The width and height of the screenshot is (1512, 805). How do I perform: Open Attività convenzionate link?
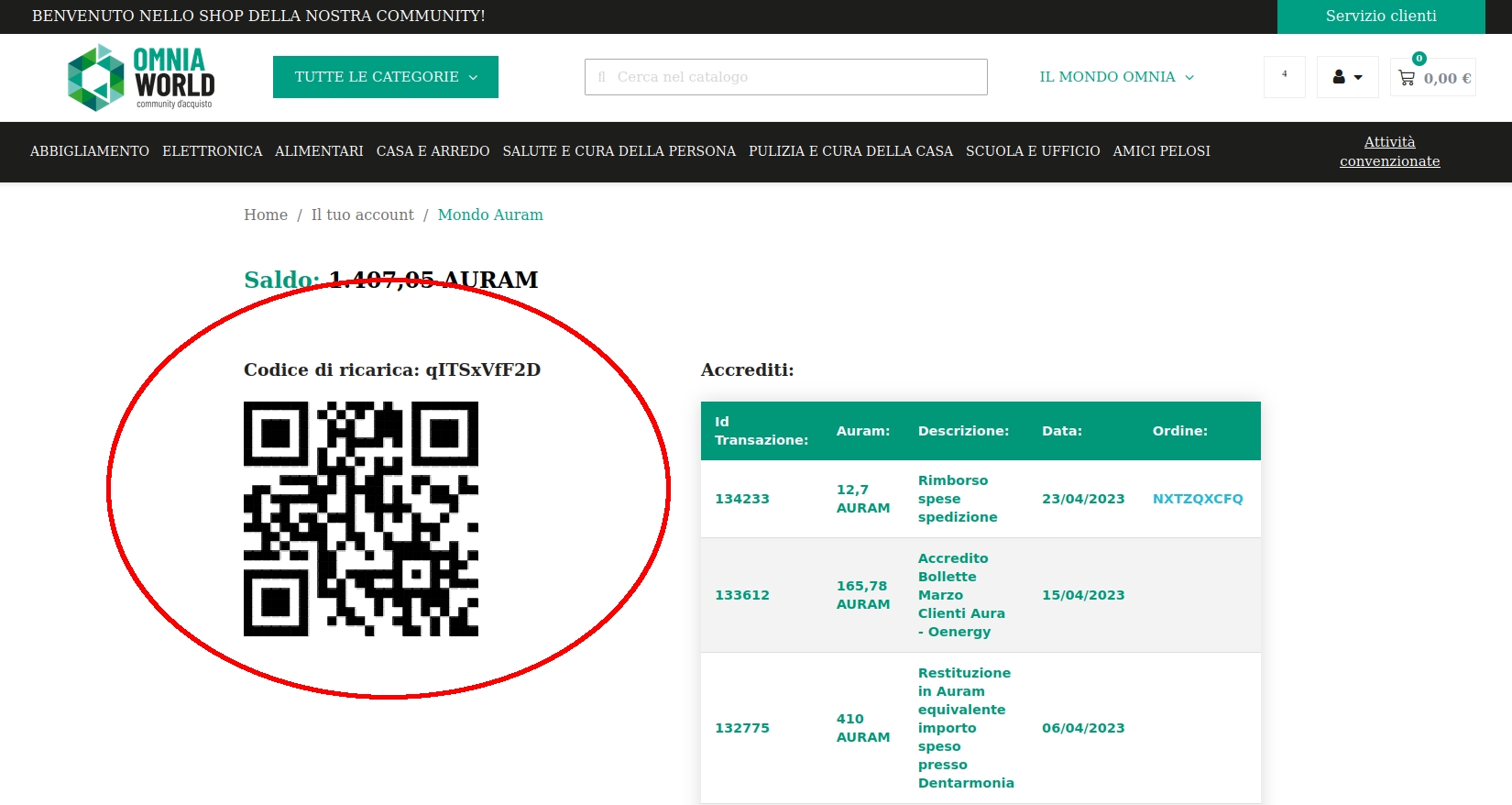pos(1389,151)
